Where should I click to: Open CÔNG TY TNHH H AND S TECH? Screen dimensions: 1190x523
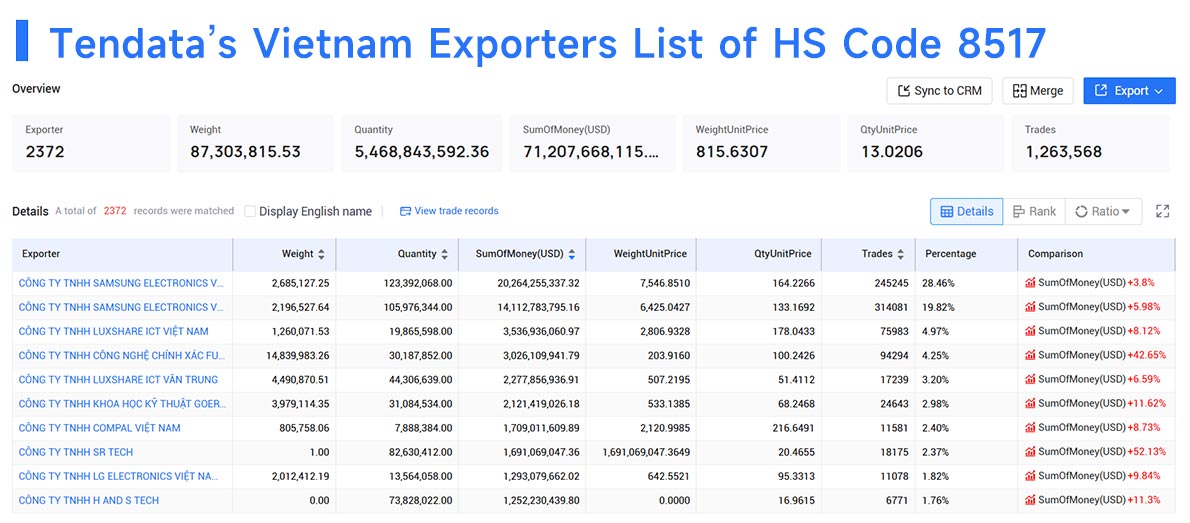pyautogui.click(x=89, y=501)
